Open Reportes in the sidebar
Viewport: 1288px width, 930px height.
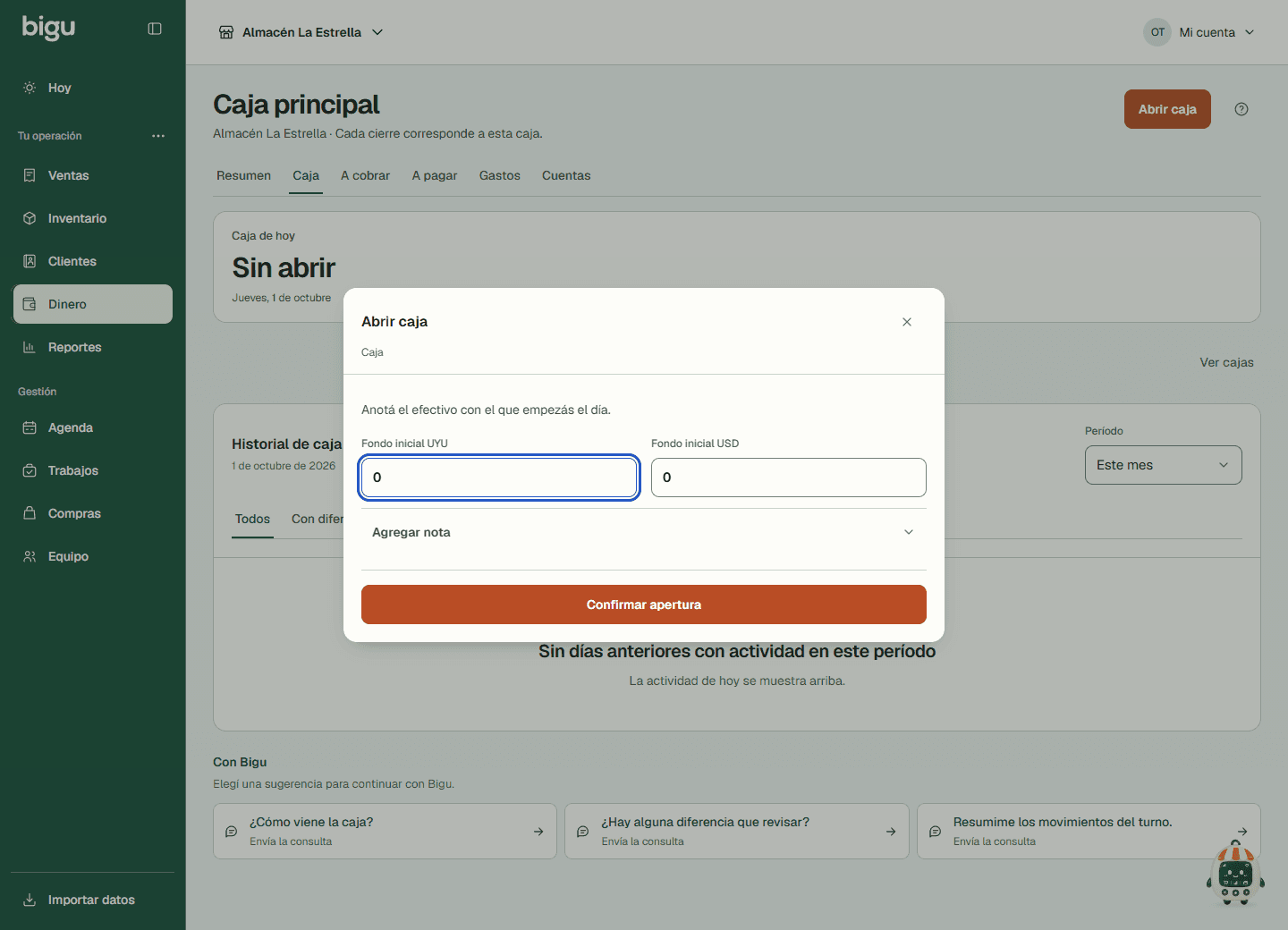pyautogui.click(x=93, y=347)
